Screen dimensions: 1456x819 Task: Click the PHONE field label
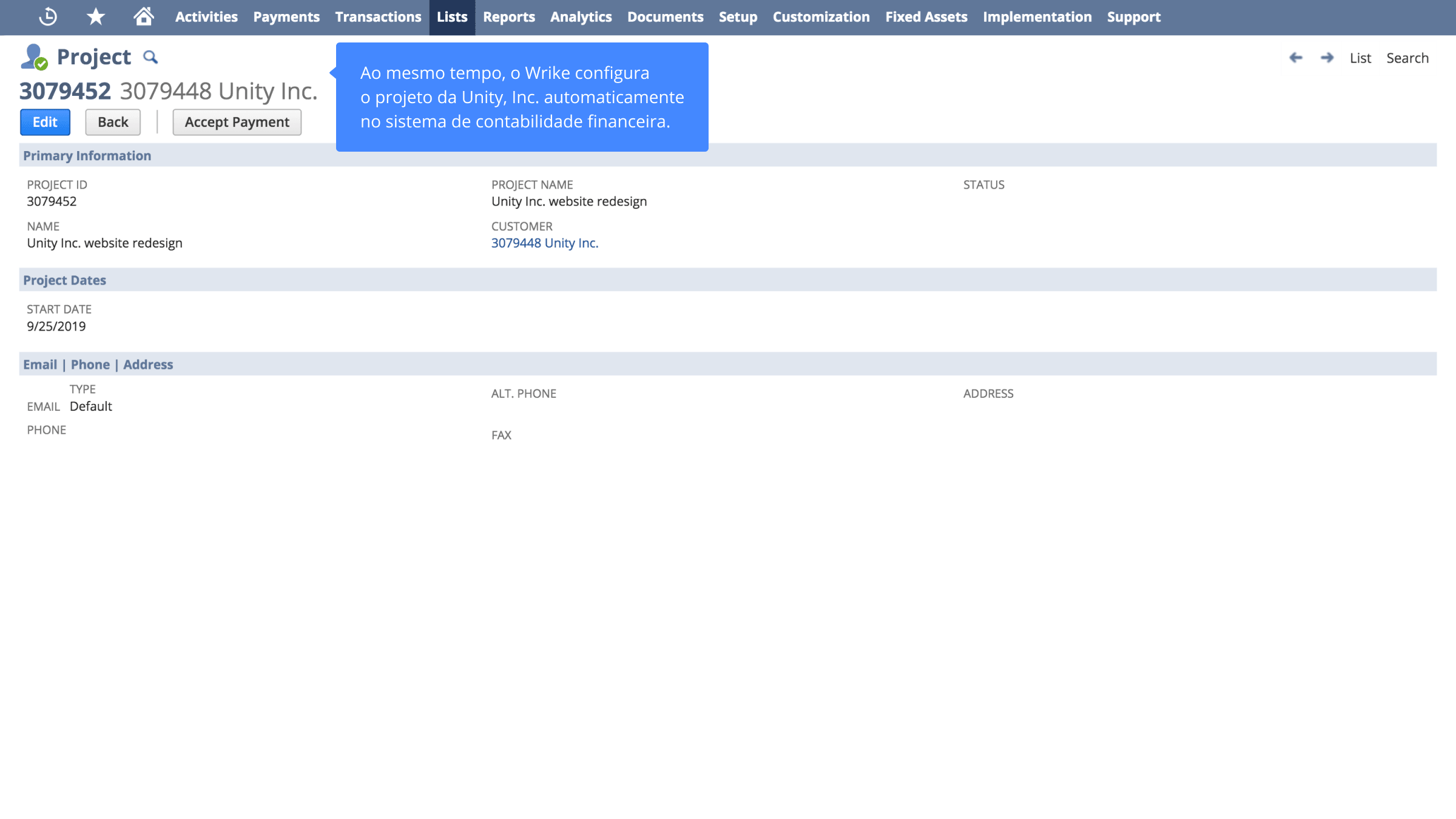tap(46, 430)
